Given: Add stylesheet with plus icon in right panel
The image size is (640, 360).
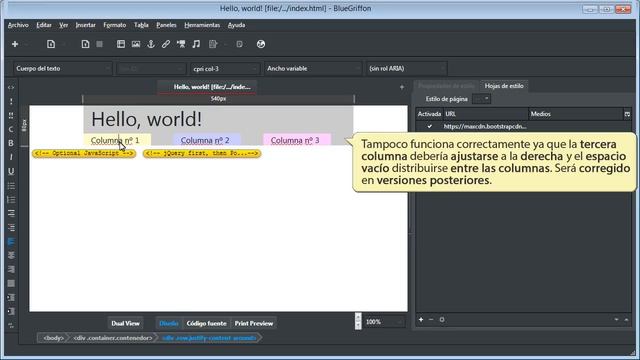Looking at the screenshot, I should (x=421, y=320).
